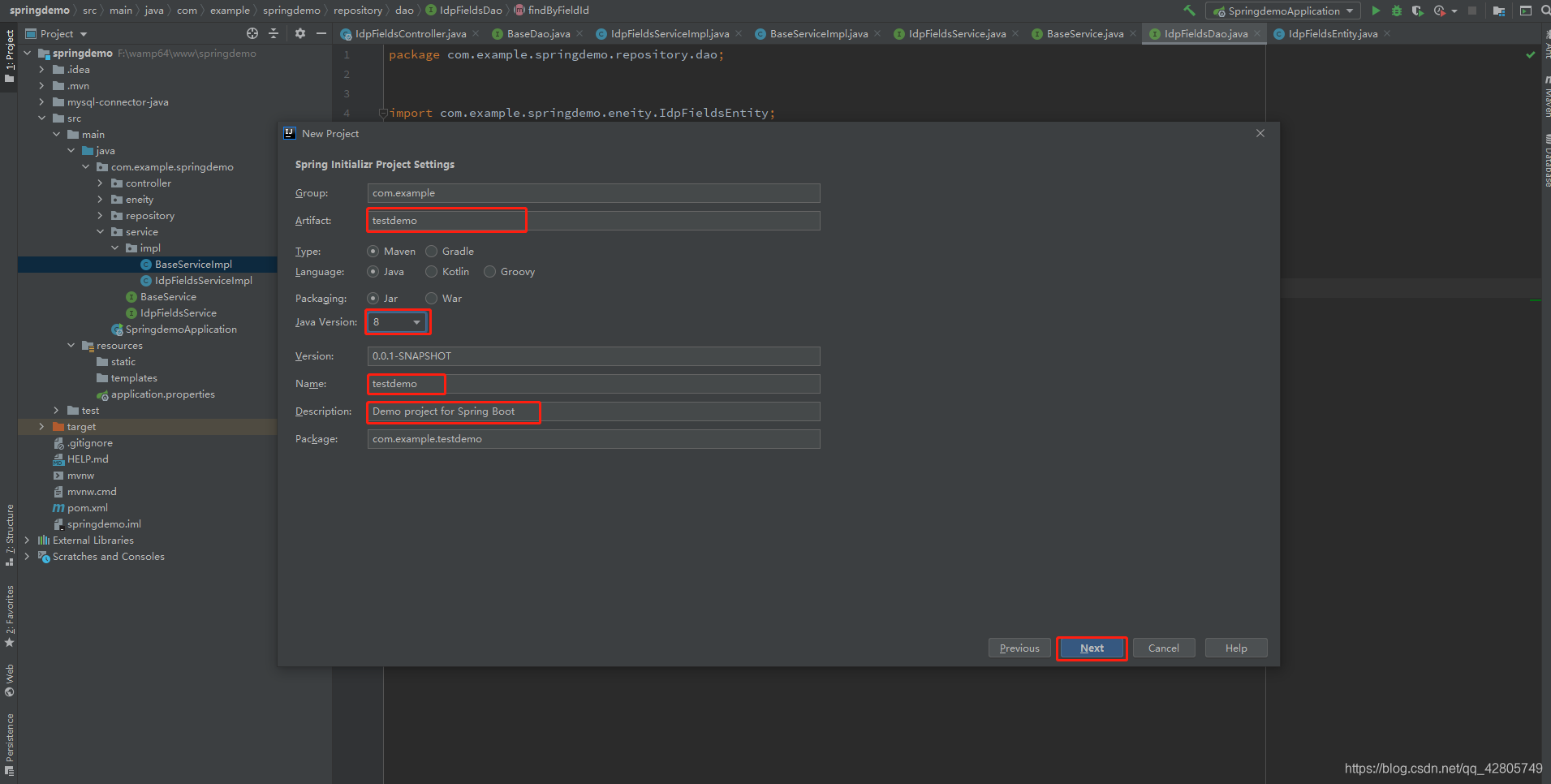
Task: Expand the repository package
Action: click(100, 216)
